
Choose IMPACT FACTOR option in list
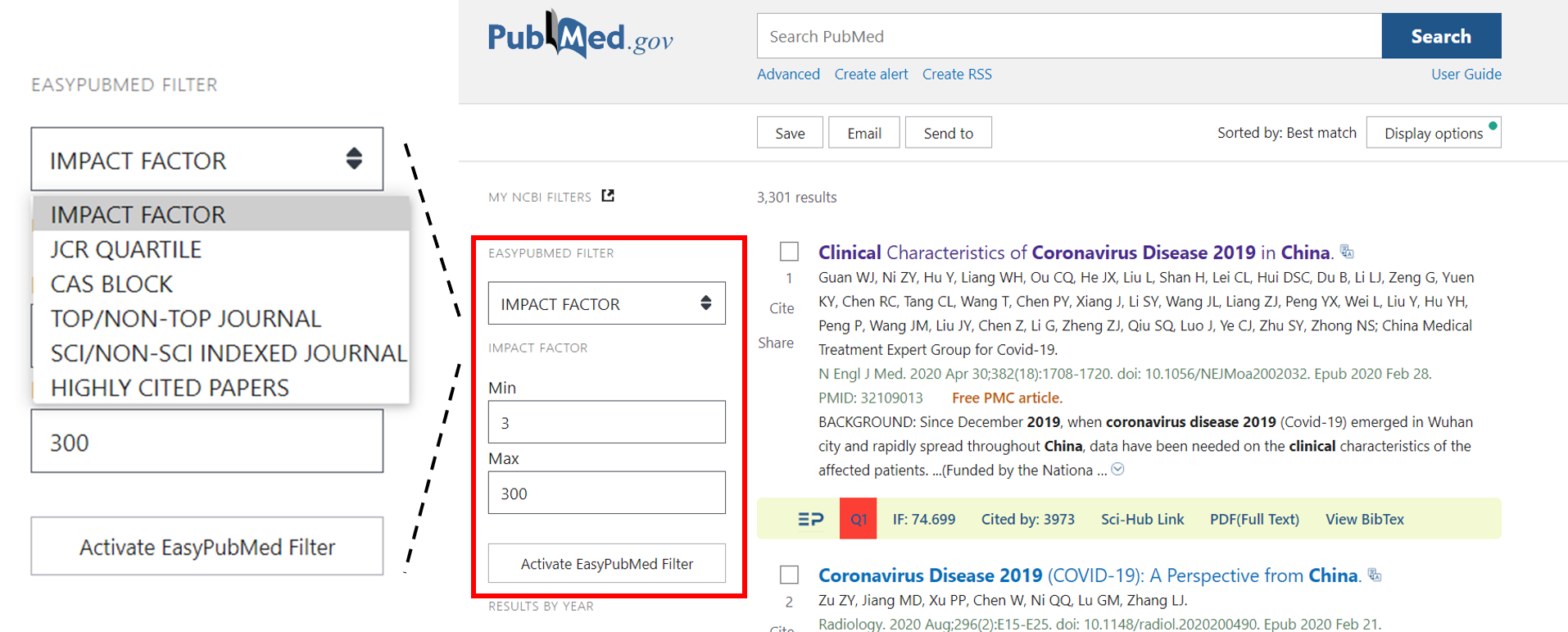tap(221, 214)
